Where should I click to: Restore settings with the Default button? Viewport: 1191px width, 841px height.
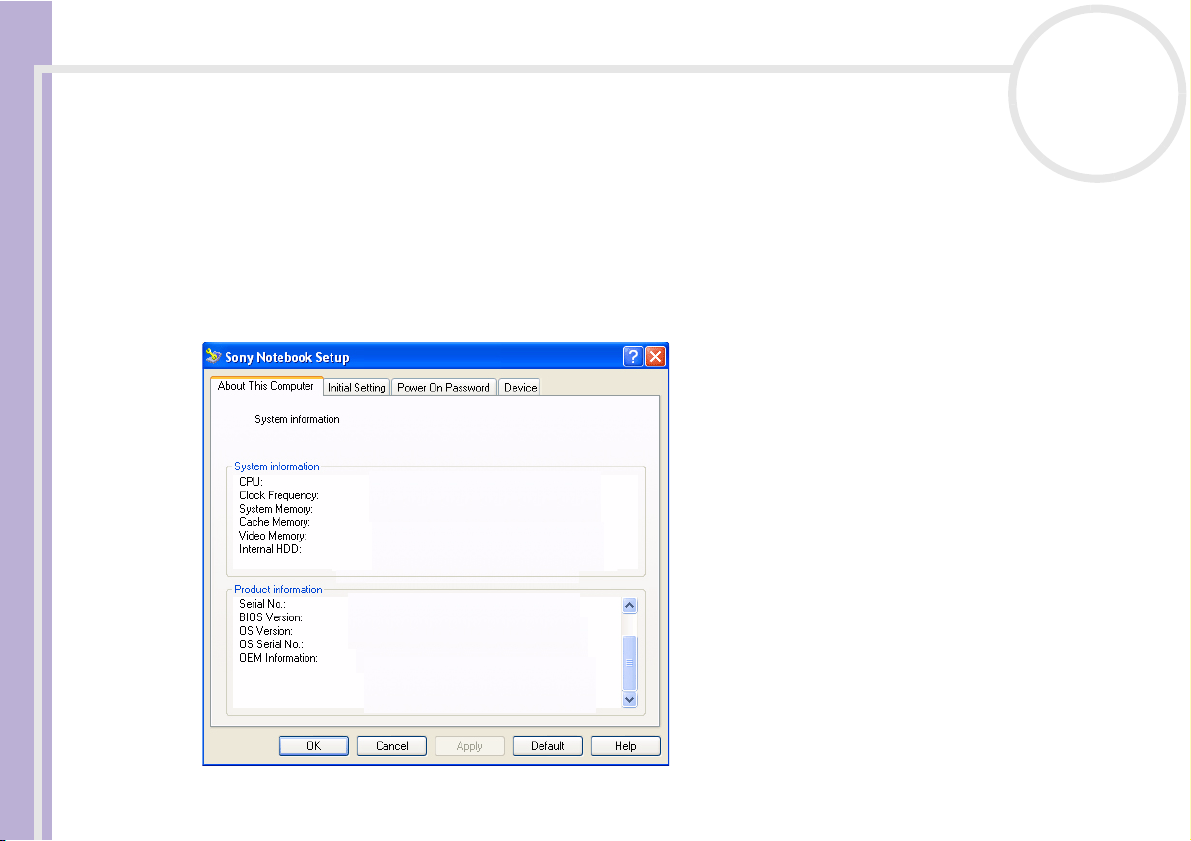pyautogui.click(x=548, y=746)
